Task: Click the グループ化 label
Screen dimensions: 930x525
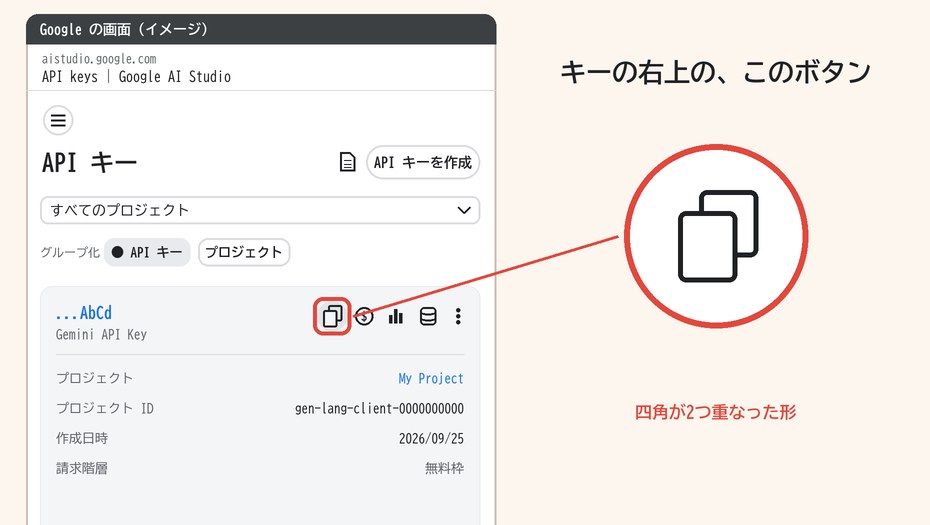Action: click(x=70, y=252)
